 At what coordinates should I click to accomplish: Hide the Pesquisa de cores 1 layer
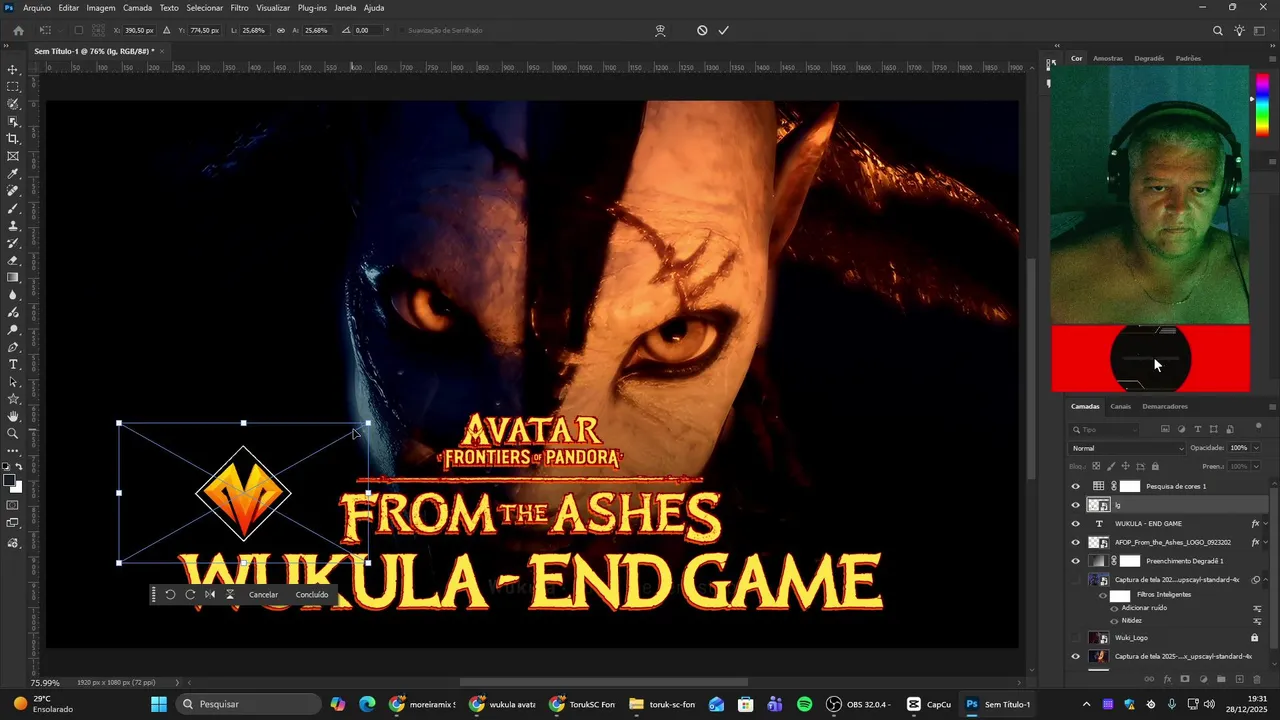coord(1076,486)
